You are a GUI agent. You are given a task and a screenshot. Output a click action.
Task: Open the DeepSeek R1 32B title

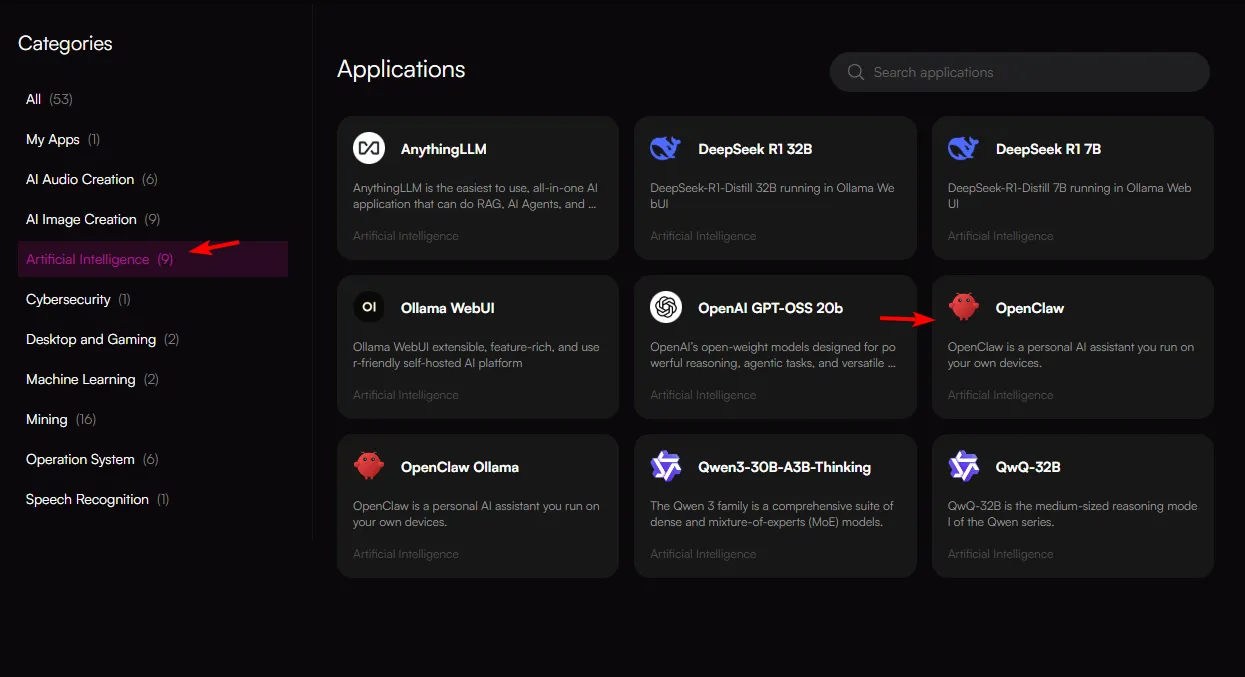755,149
